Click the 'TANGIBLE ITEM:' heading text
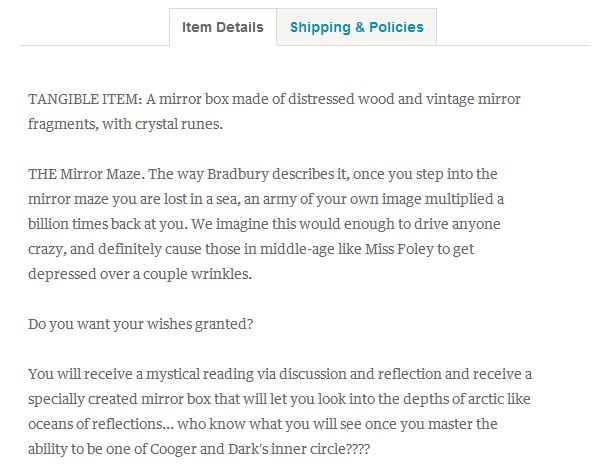600x470 pixels. [x=85, y=99]
